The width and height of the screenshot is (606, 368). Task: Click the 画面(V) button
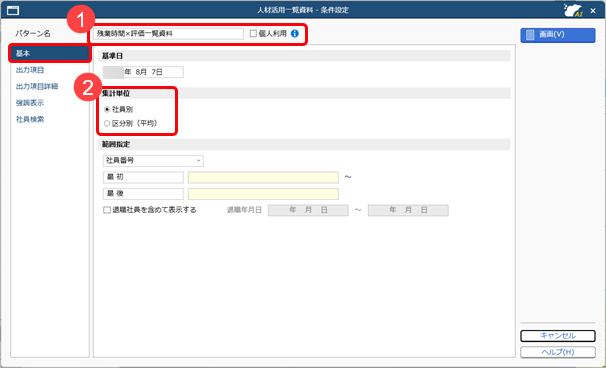pos(558,35)
